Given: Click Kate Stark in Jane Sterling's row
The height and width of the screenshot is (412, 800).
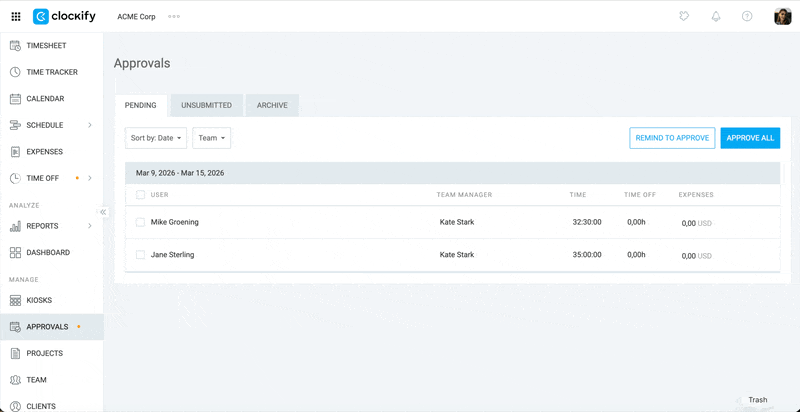Looking at the screenshot, I should click(x=457, y=254).
